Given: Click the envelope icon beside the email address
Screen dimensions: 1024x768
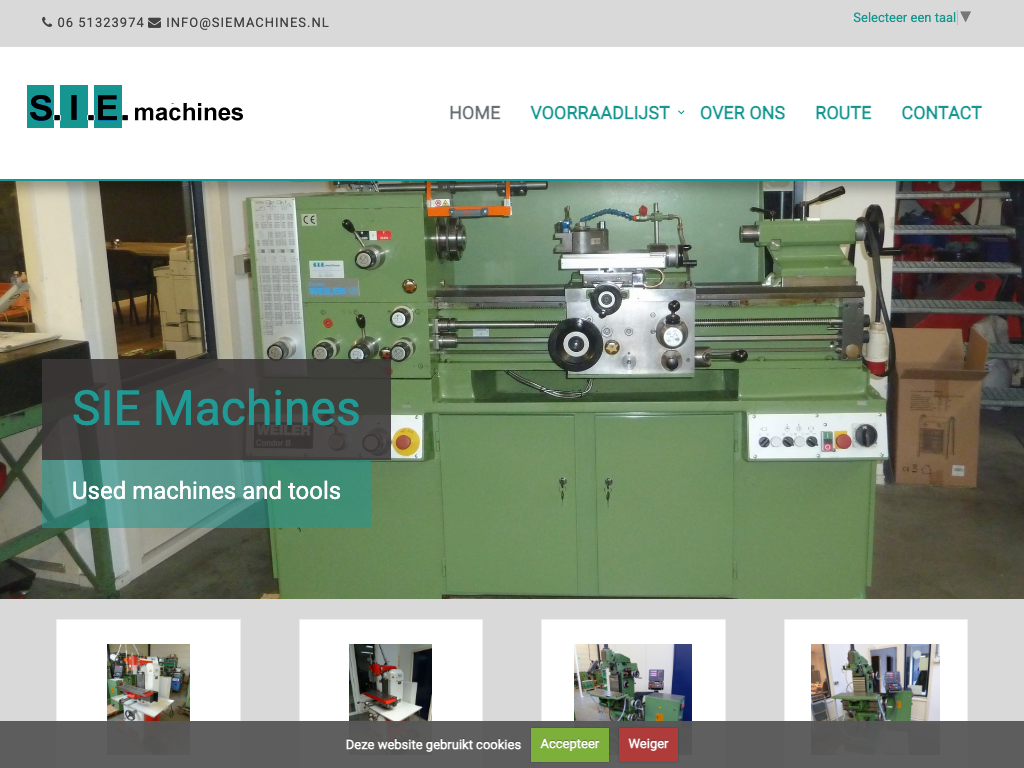Looking at the screenshot, I should coord(154,22).
